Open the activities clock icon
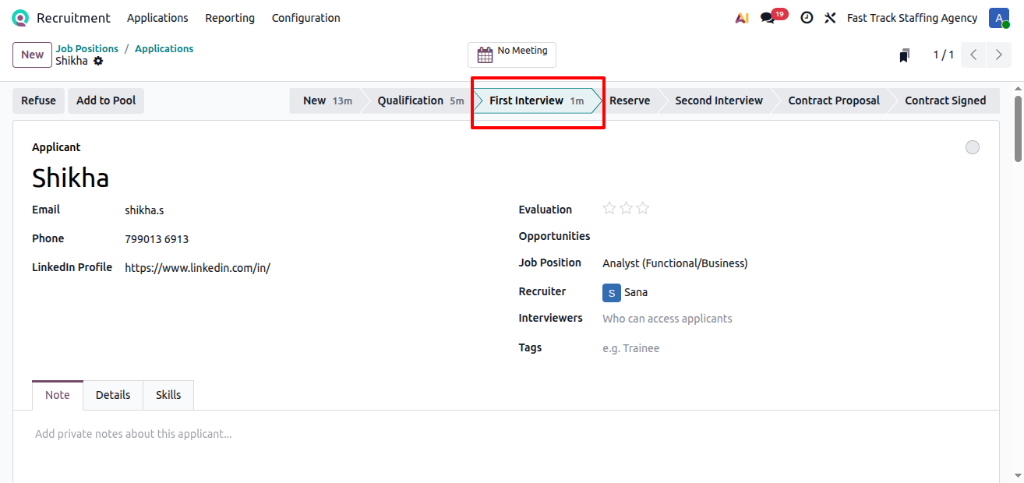This screenshot has height=483, width=1024. click(x=806, y=18)
